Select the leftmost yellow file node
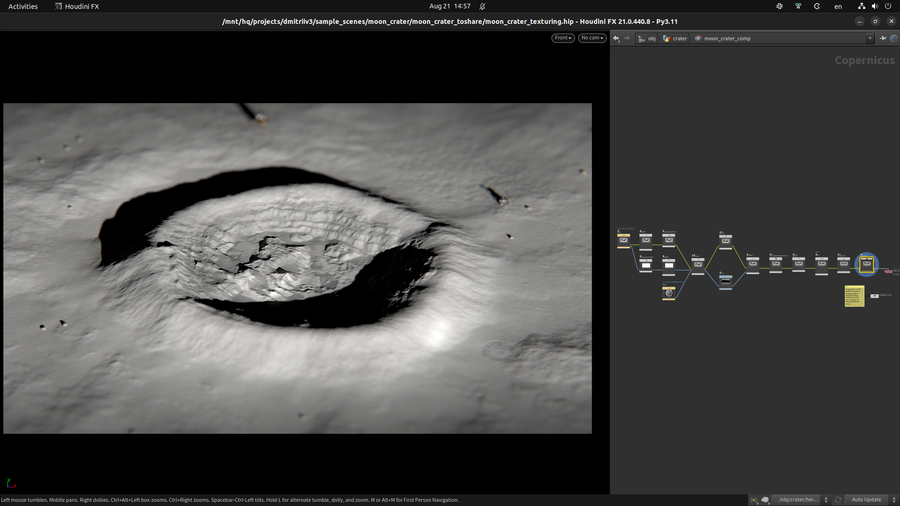The height and width of the screenshot is (506, 900). click(624, 240)
